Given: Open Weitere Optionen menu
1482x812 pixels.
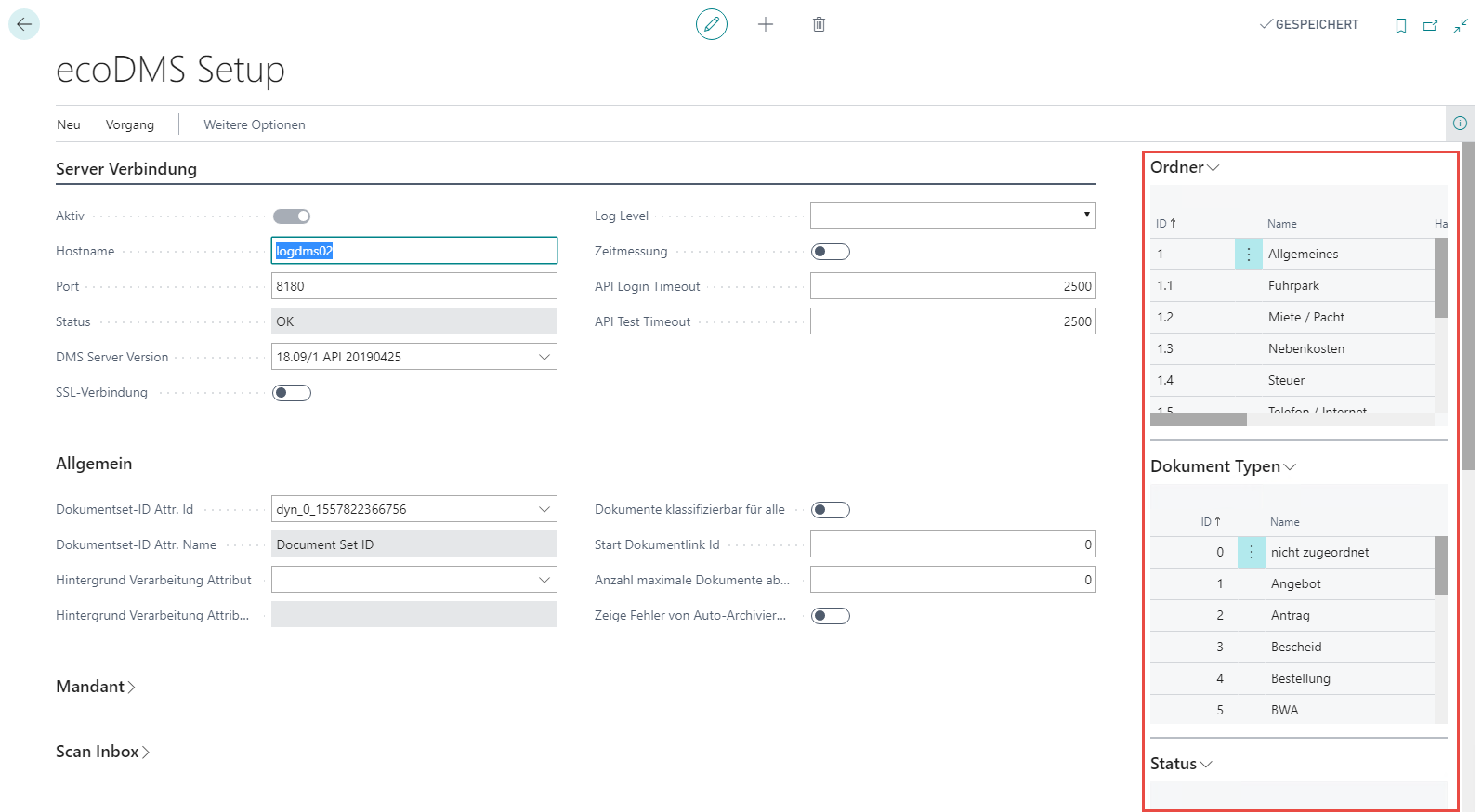Looking at the screenshot, I should pos(255,124).
